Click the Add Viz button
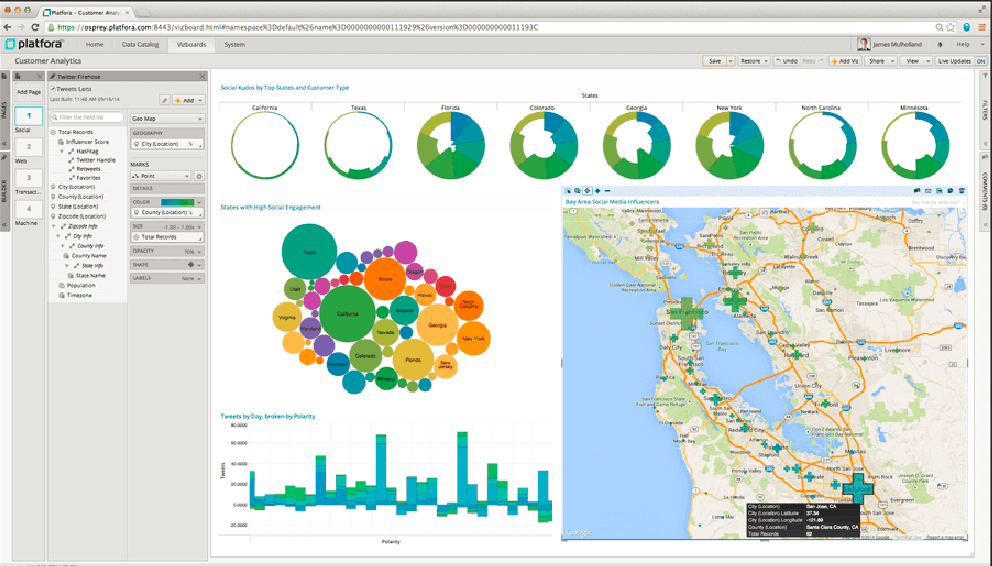Image resolution: width=992 pixels, height=566 pixels. pyautogui.click(x=845, y=61)
